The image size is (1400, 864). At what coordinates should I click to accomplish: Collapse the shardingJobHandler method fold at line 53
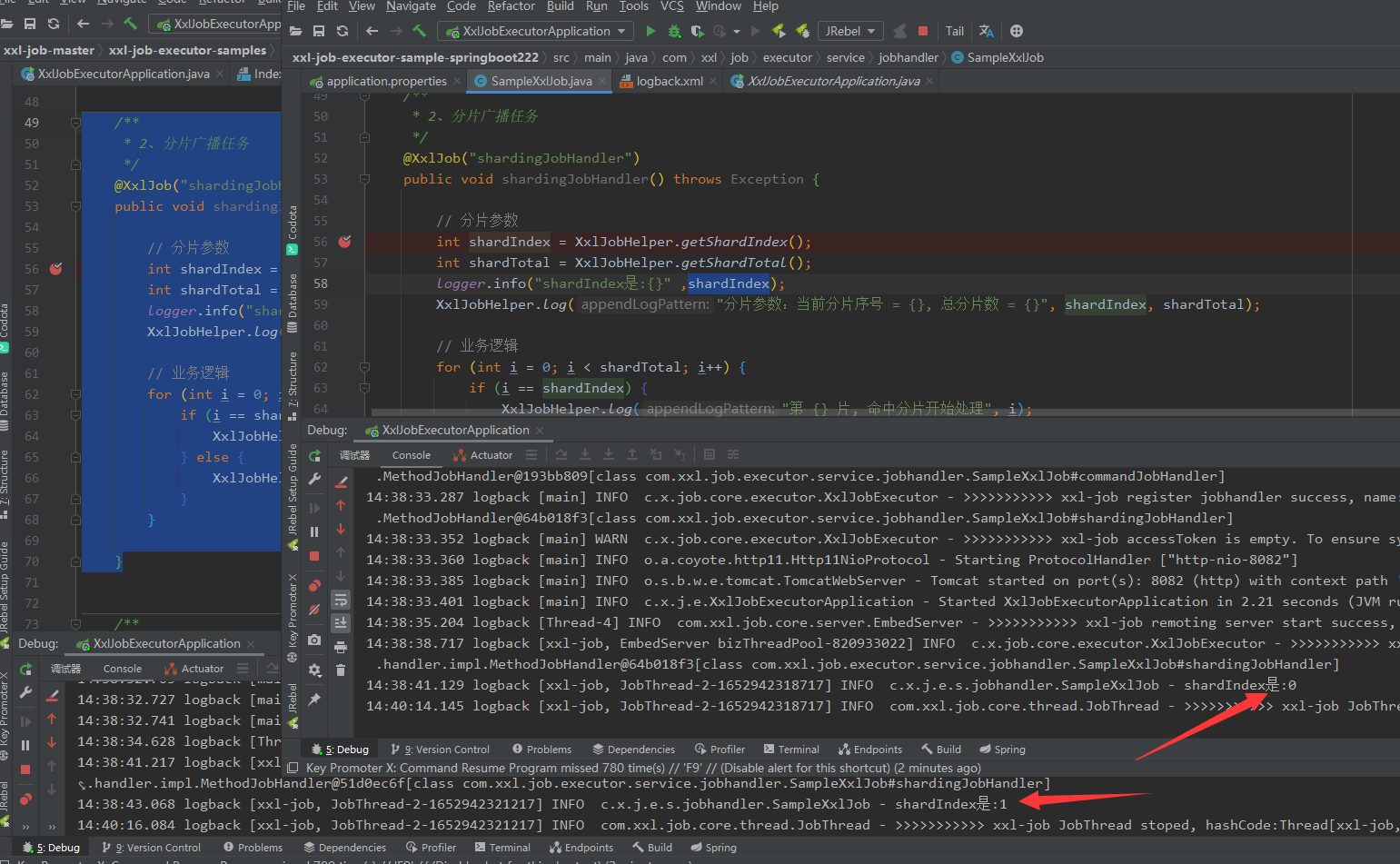(x=364, y=180)
